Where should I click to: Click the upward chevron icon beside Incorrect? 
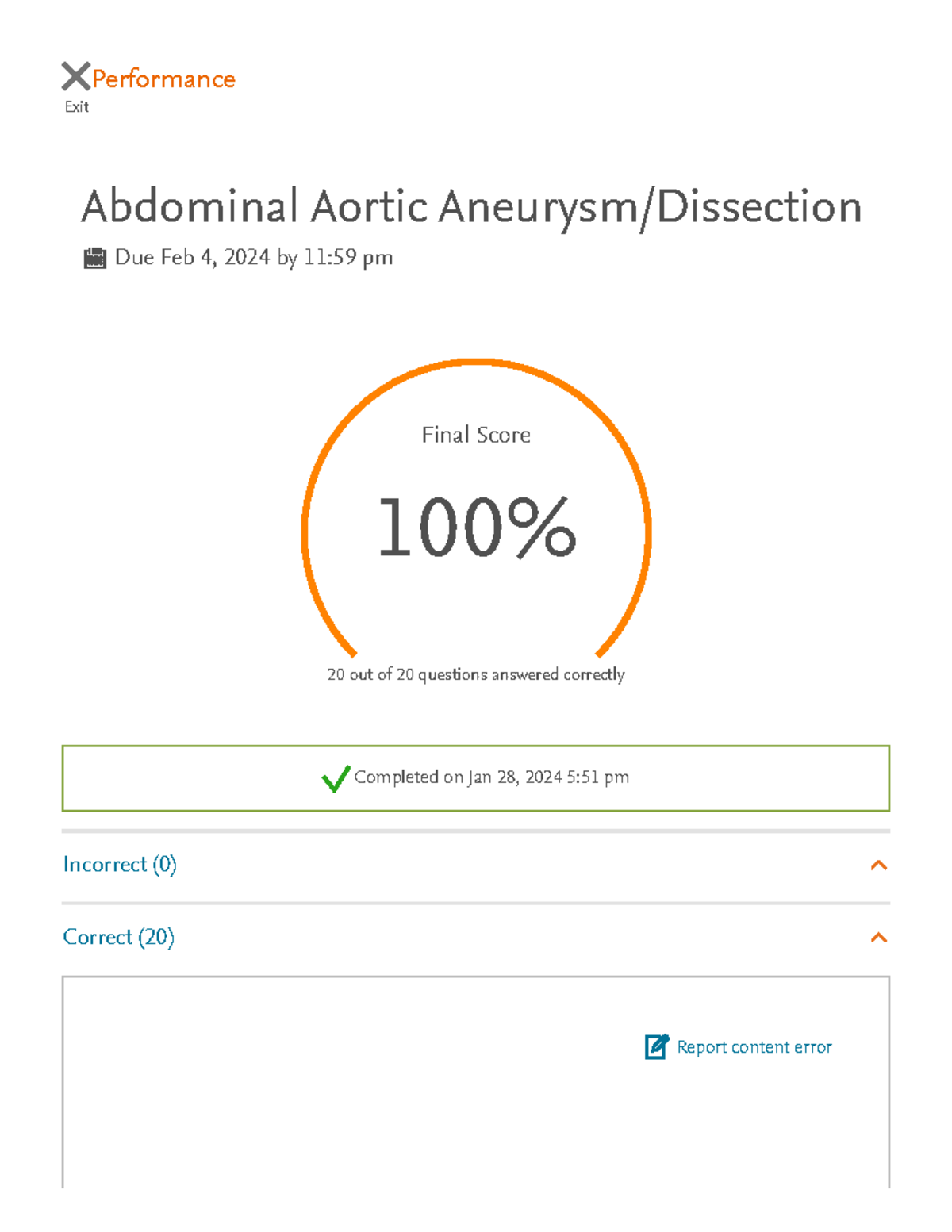[x=877, y=865]
